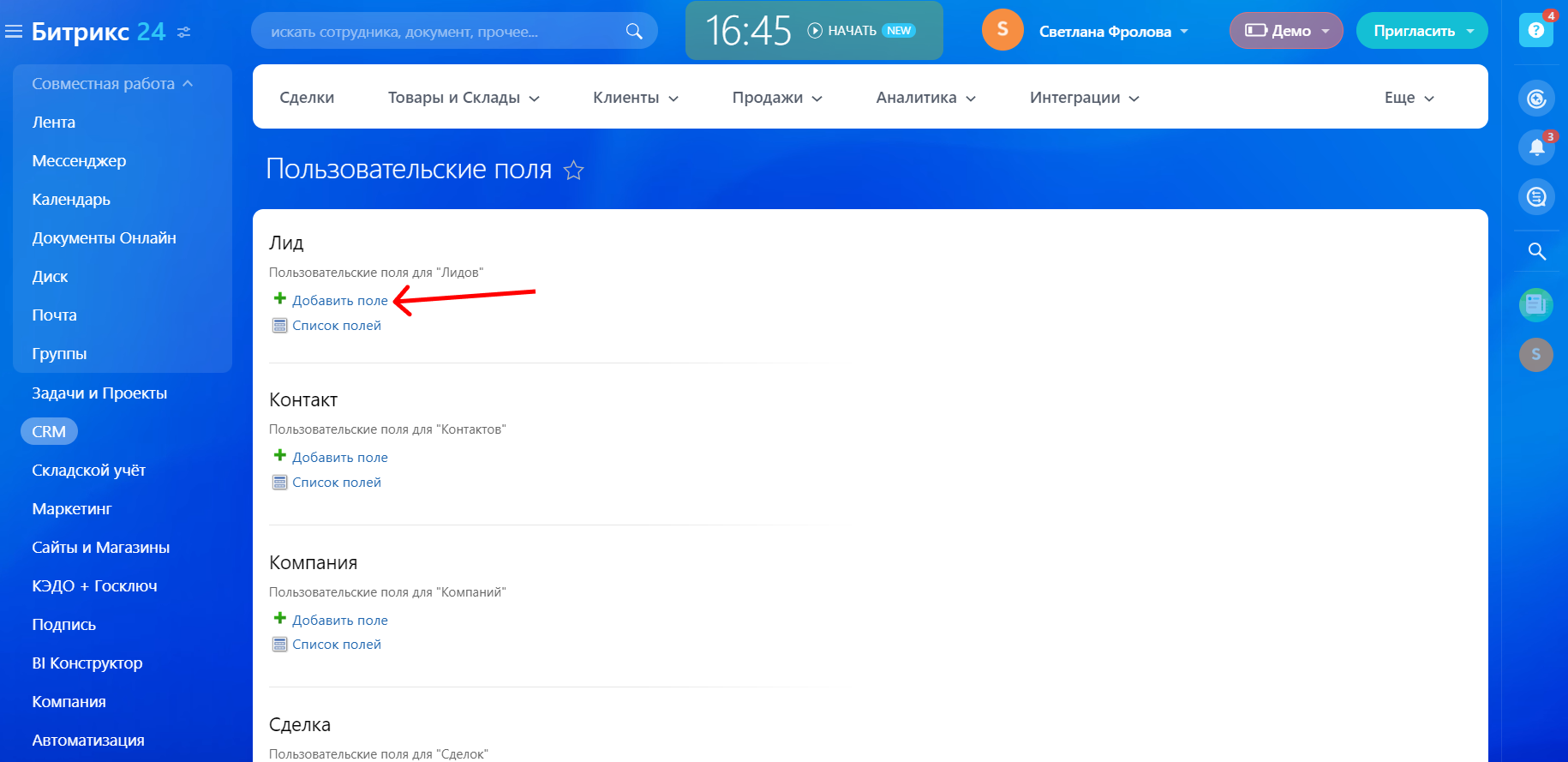
Task: Open Лента in sidebar
Action: (54, 123)
